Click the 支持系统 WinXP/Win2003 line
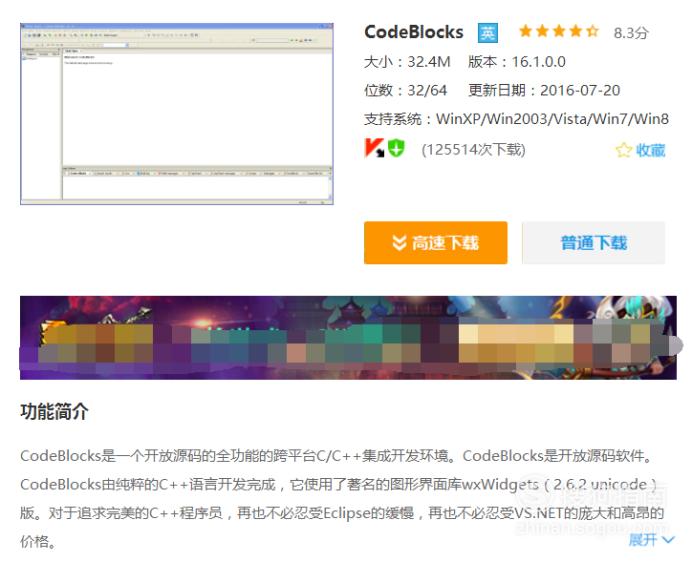This screenshot has width=692, height=562. [x=516, y=119]
